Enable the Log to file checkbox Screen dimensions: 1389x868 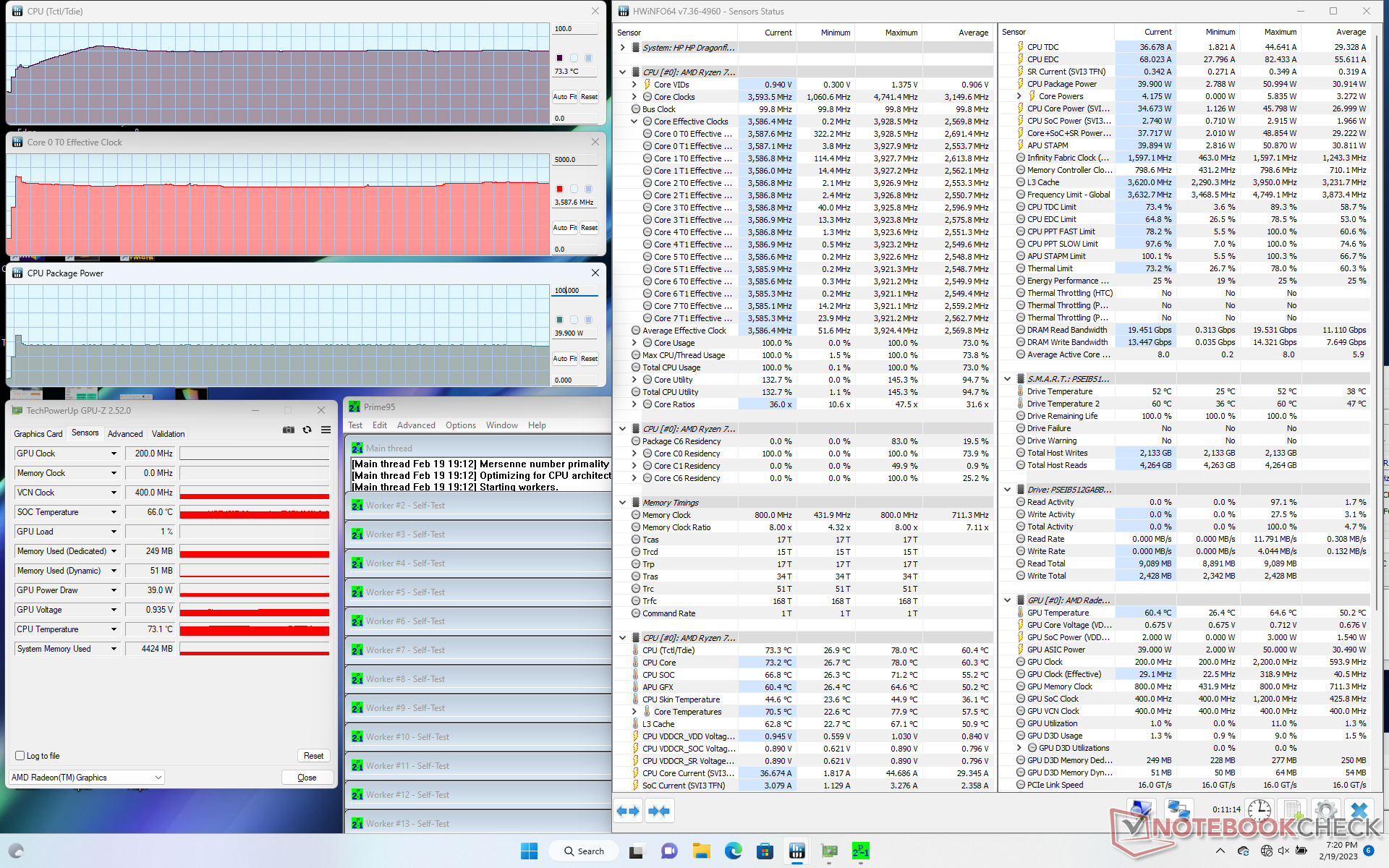(20, 756)
